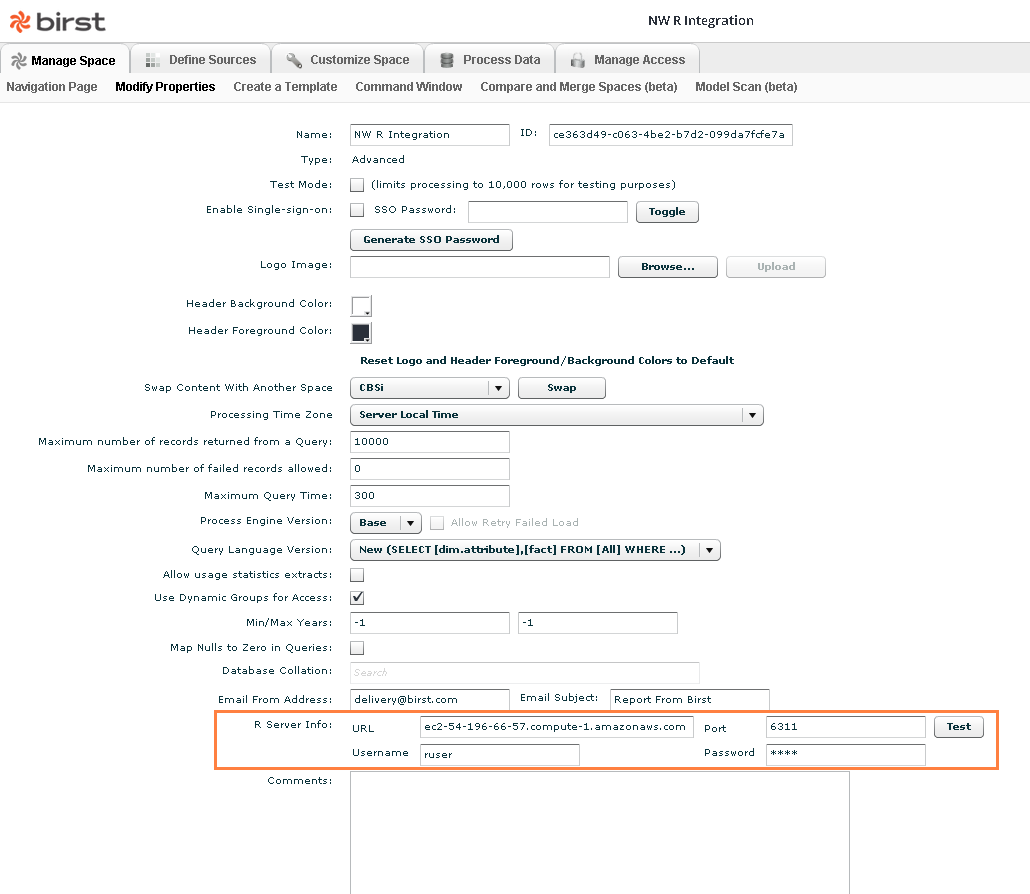Click the Email From Address field
Image resolution: width=1030 pixels, height=894 pixels.
[430, 700]
